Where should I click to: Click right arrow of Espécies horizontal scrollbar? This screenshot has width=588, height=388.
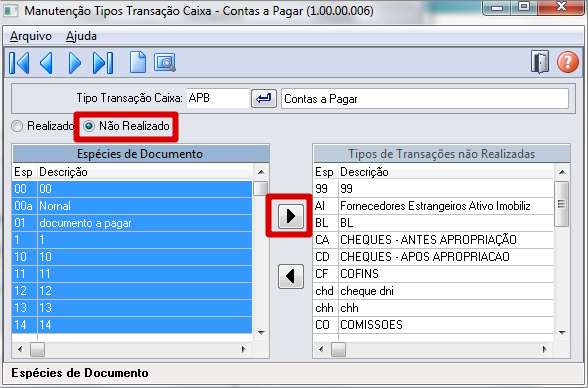pyautogui.click(x=244, y=349)
